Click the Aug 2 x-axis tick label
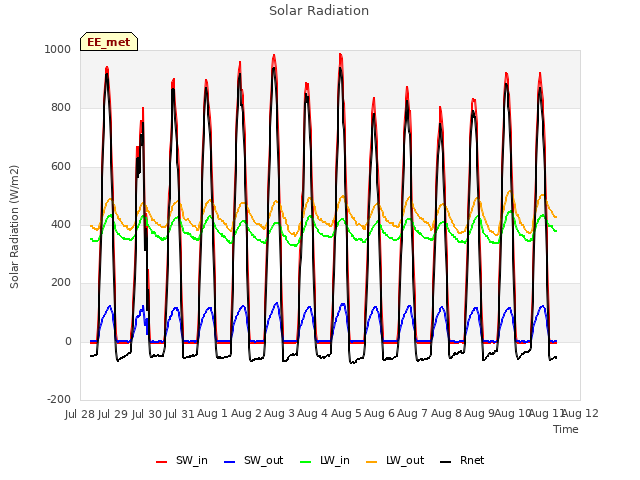This screenshot has height=480, width=640. coord(246,414)
